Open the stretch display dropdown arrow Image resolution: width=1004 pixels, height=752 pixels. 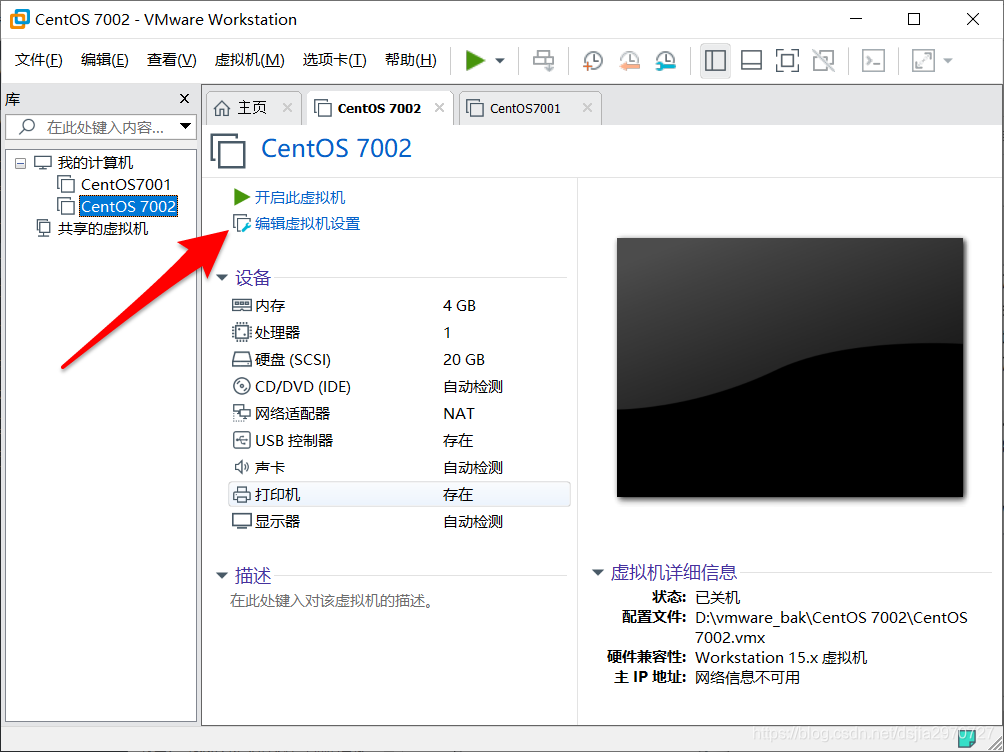coord(948,61)
